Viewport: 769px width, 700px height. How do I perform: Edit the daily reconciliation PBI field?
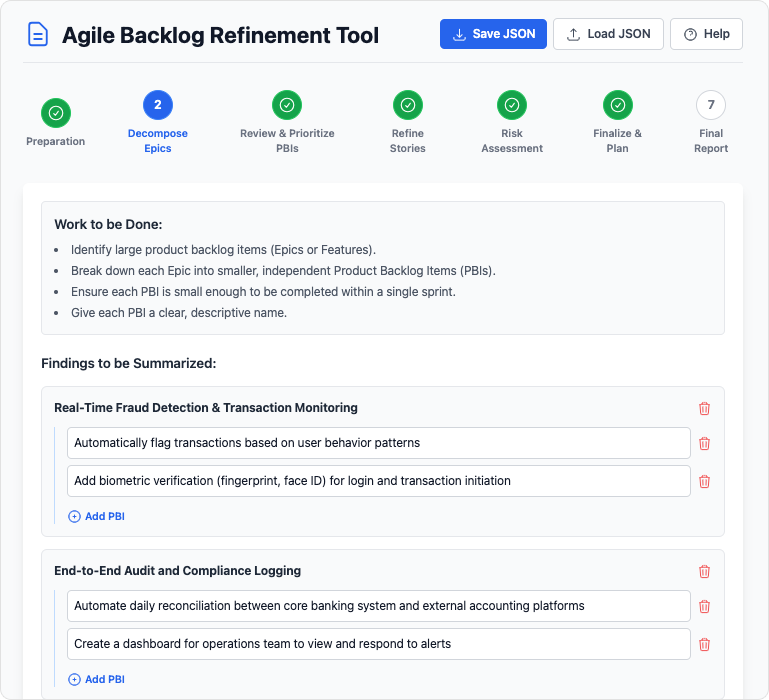(379, 606)
